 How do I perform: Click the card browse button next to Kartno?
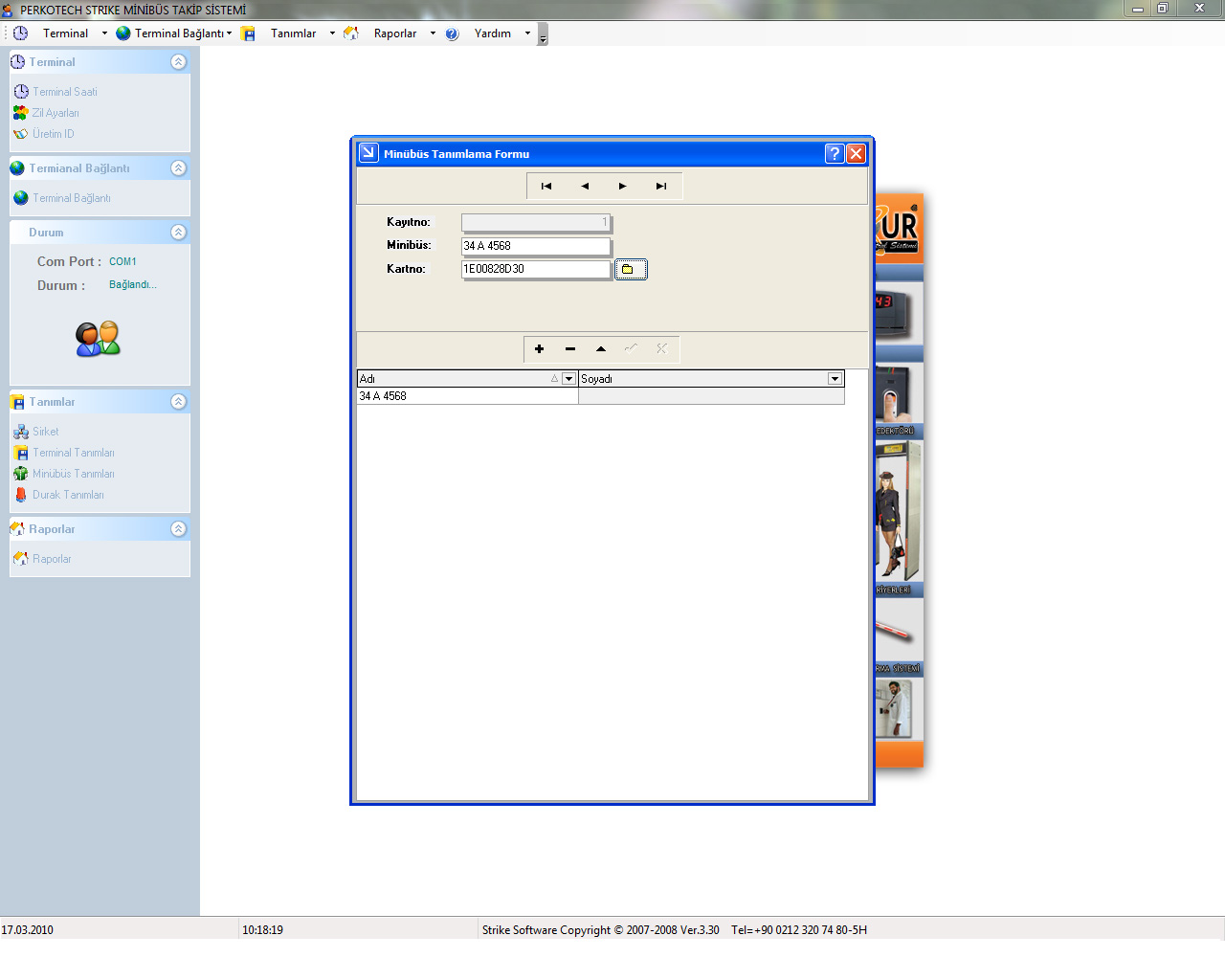(x=630, y=270)
